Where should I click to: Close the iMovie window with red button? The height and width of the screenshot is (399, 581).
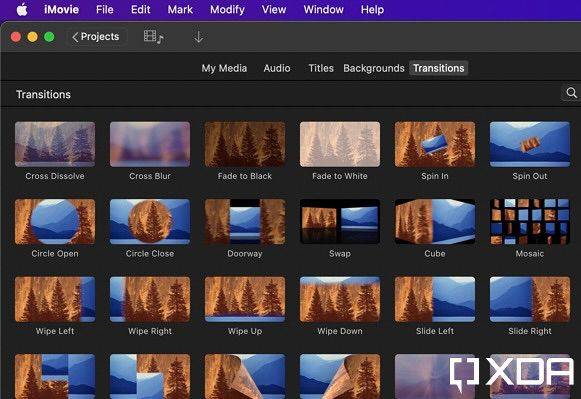(x=16, y=37)
